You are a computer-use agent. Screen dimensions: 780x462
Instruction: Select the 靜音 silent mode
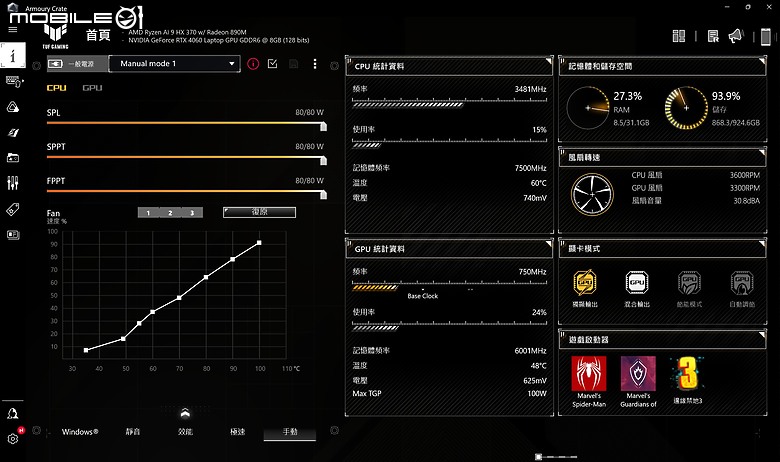(133, 432)
